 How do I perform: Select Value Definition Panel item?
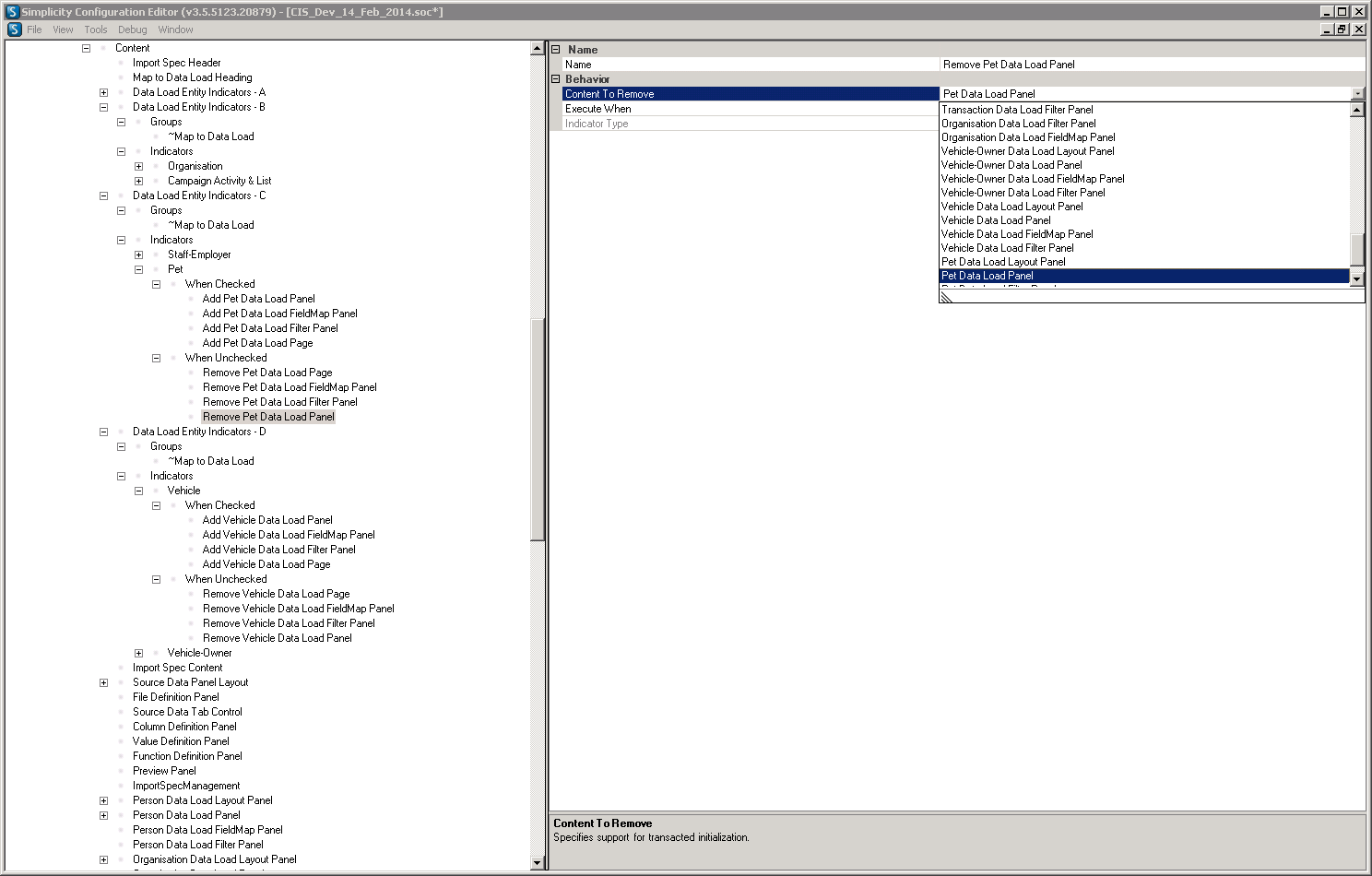point(181,741)
